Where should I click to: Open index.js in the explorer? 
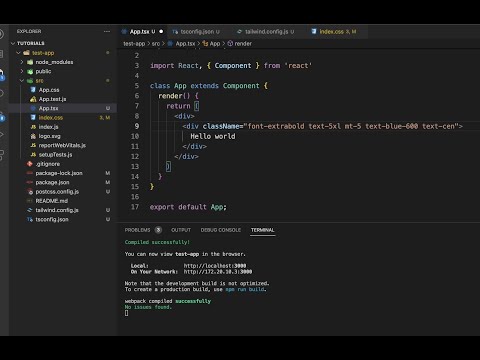(48, 127)
